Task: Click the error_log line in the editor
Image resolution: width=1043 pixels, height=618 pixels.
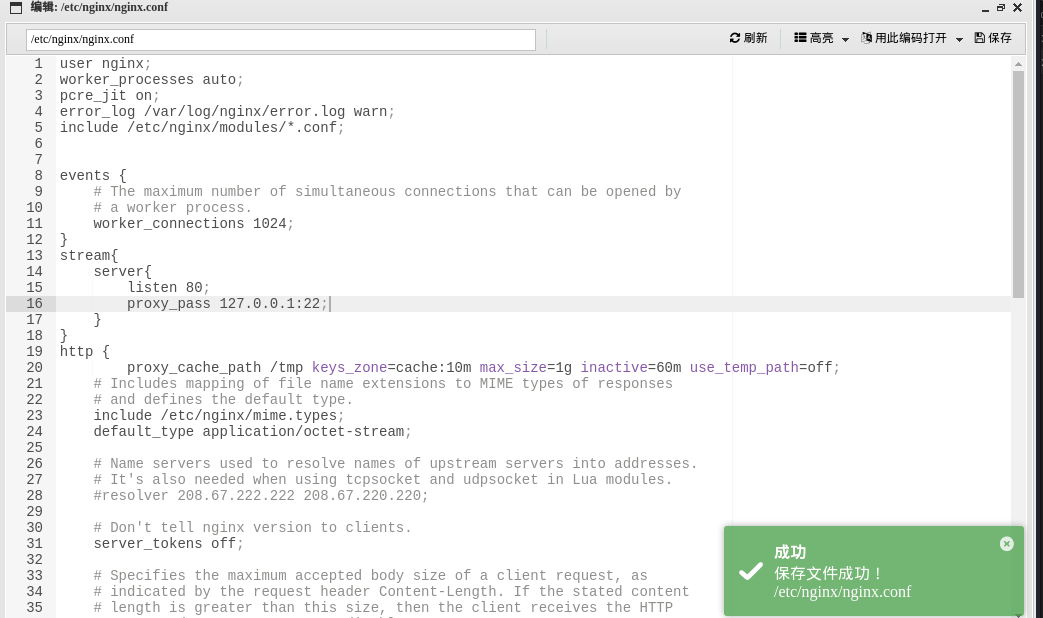Action: [x=227, y=112]
